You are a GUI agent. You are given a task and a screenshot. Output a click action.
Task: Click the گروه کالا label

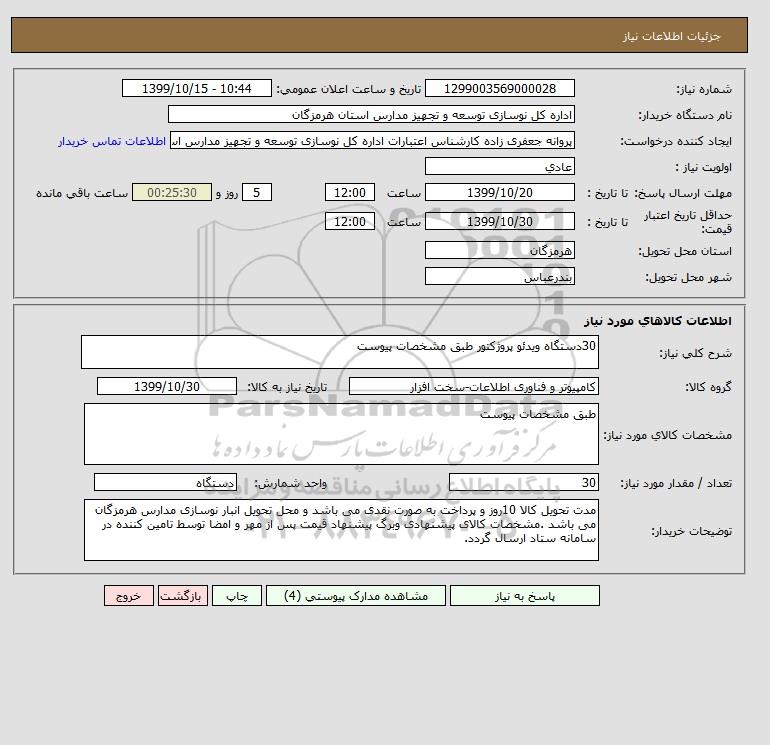tap(709, 387)
